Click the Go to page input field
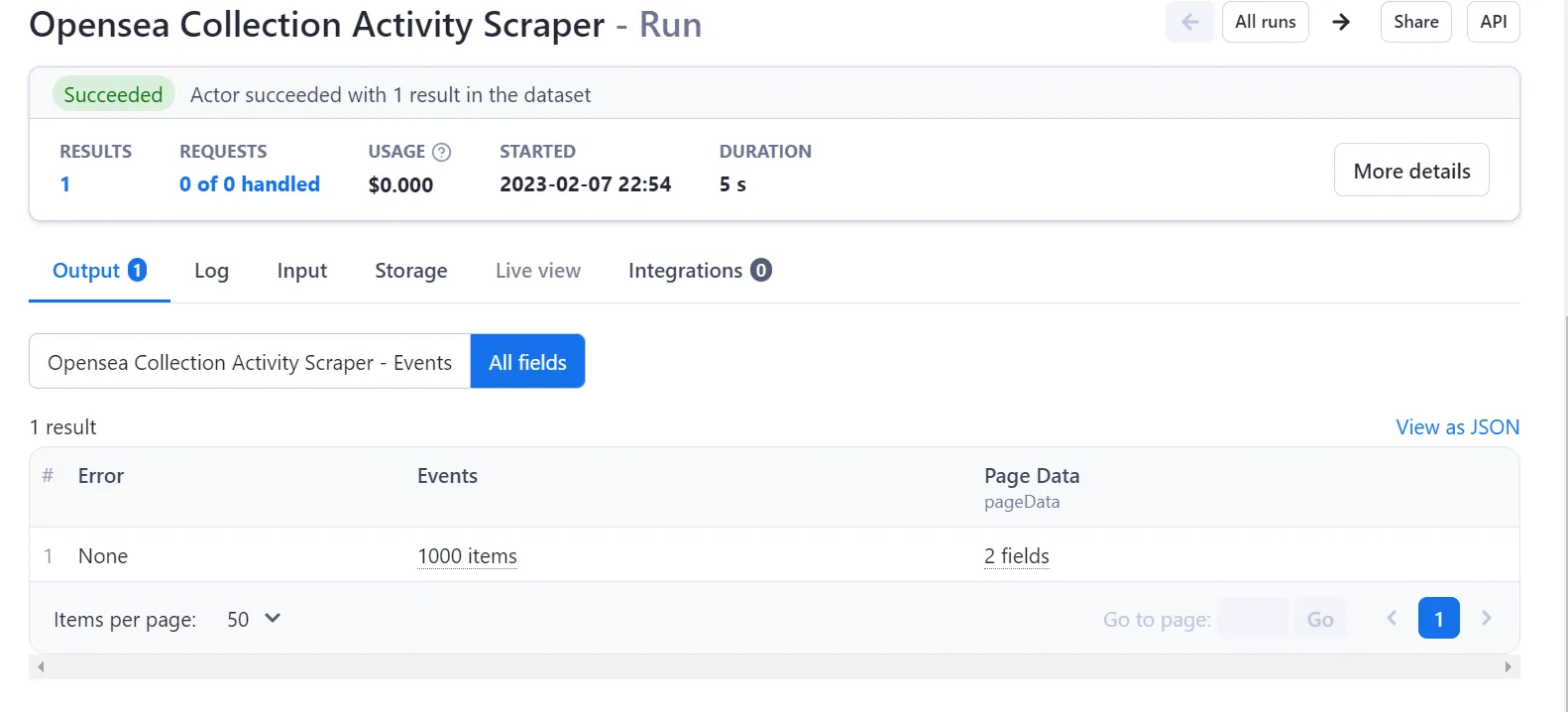 point(1252,619)
